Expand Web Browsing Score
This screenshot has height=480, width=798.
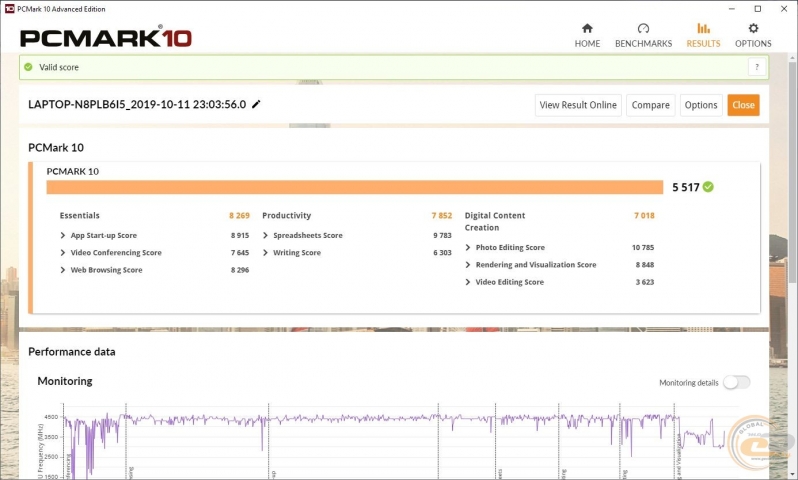[63, 270]
